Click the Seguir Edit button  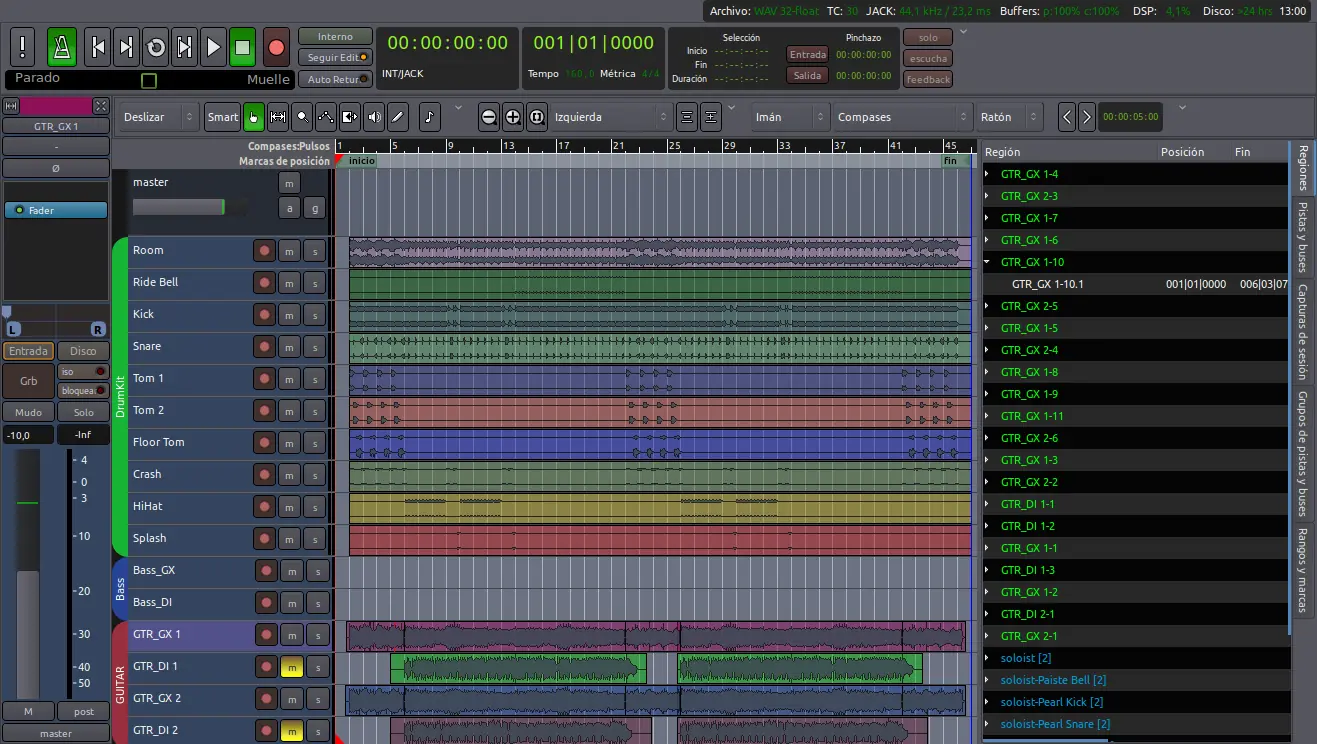click(335, 58)
